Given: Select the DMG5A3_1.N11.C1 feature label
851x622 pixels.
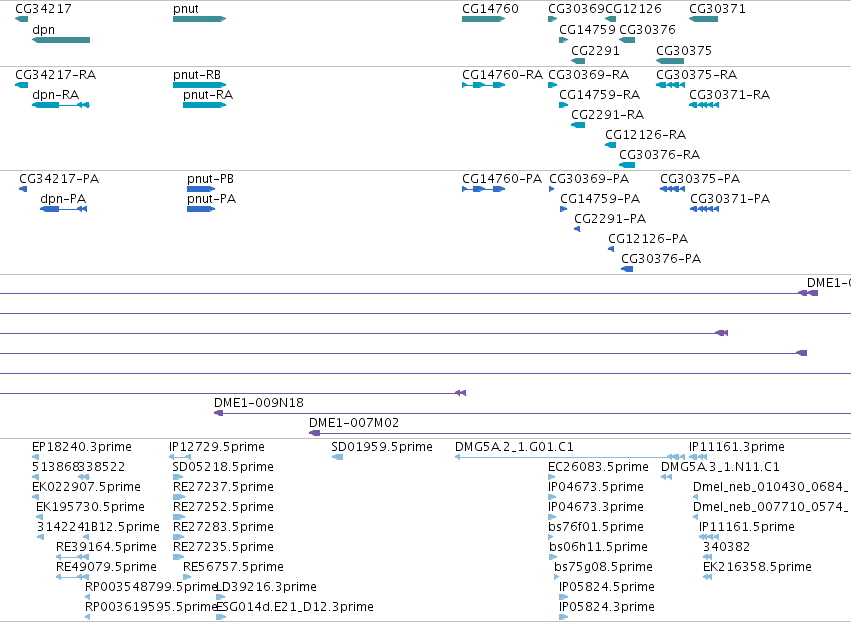Looking at the screenshot, I should coord(720,467).
